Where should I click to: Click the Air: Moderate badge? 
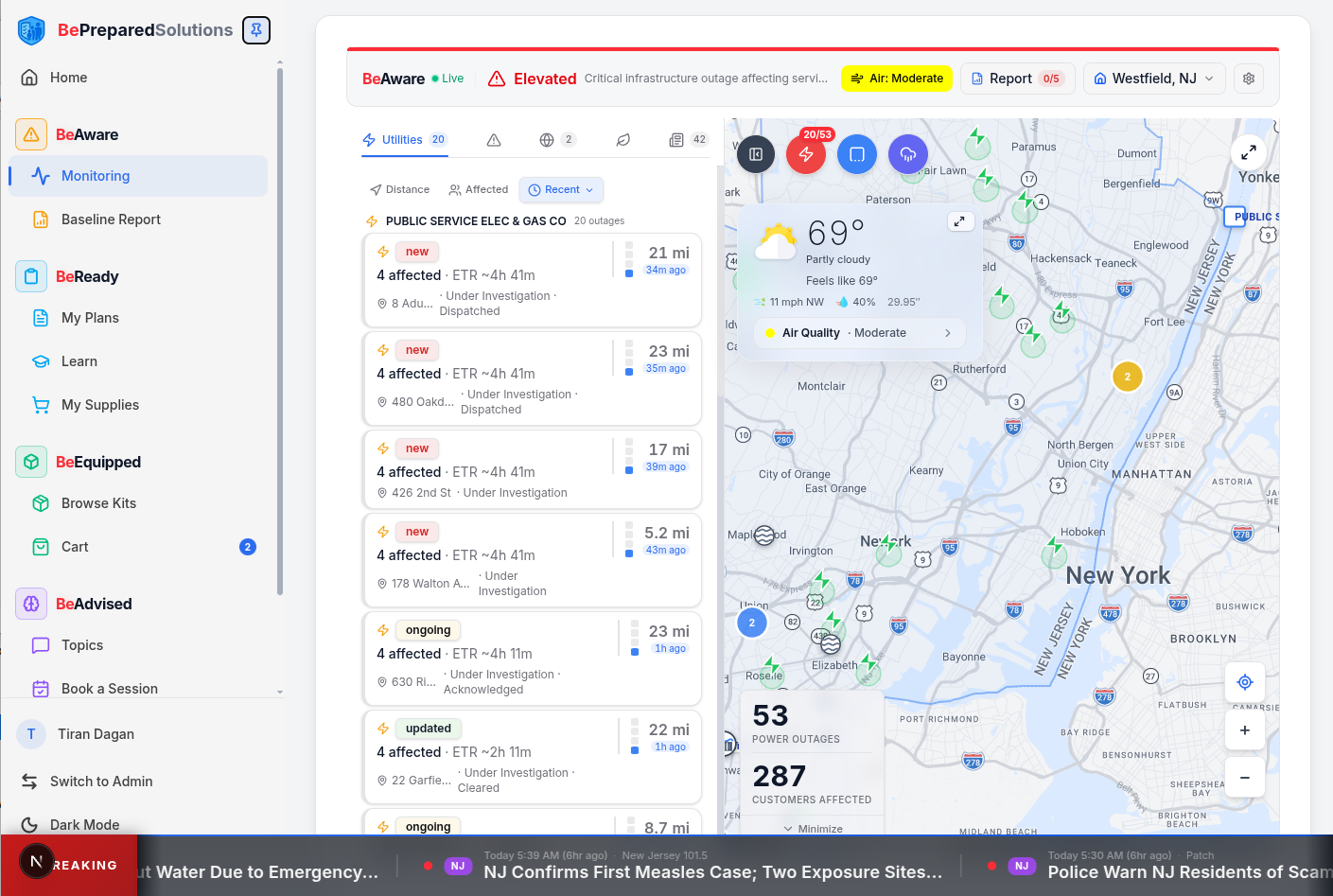(897, 79)
